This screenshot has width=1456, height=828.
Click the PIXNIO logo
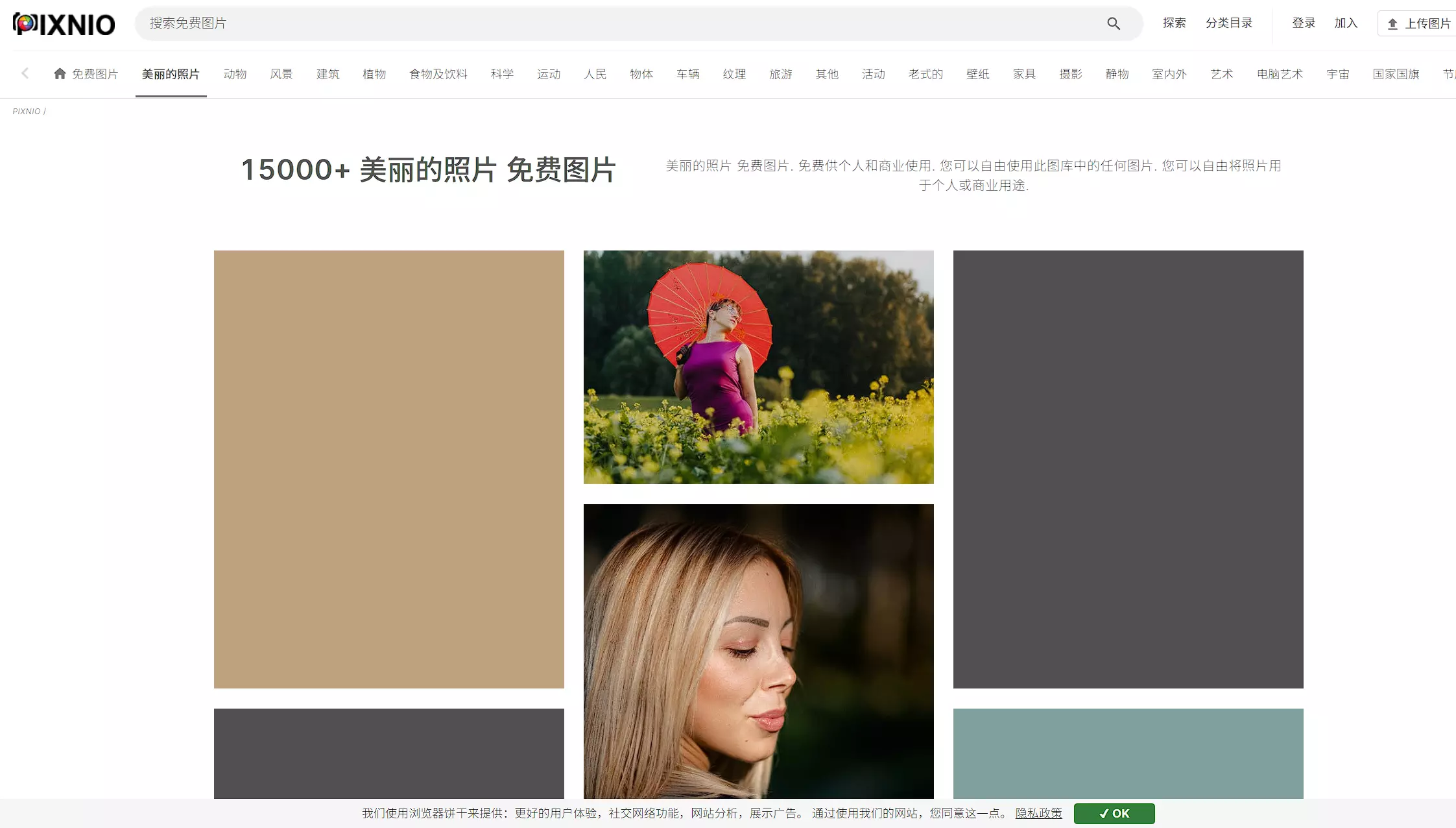[x=64, y=24]
